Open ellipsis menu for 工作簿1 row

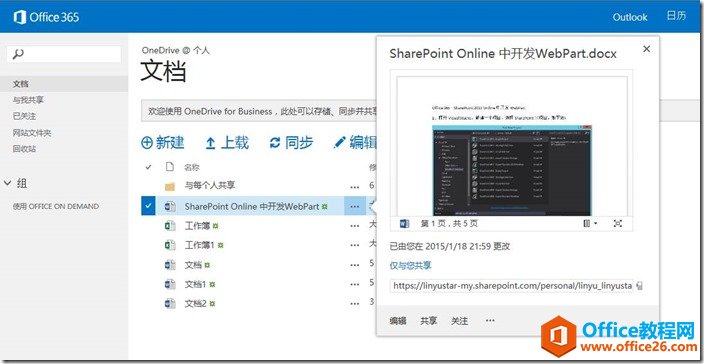(x=355, y=245)
